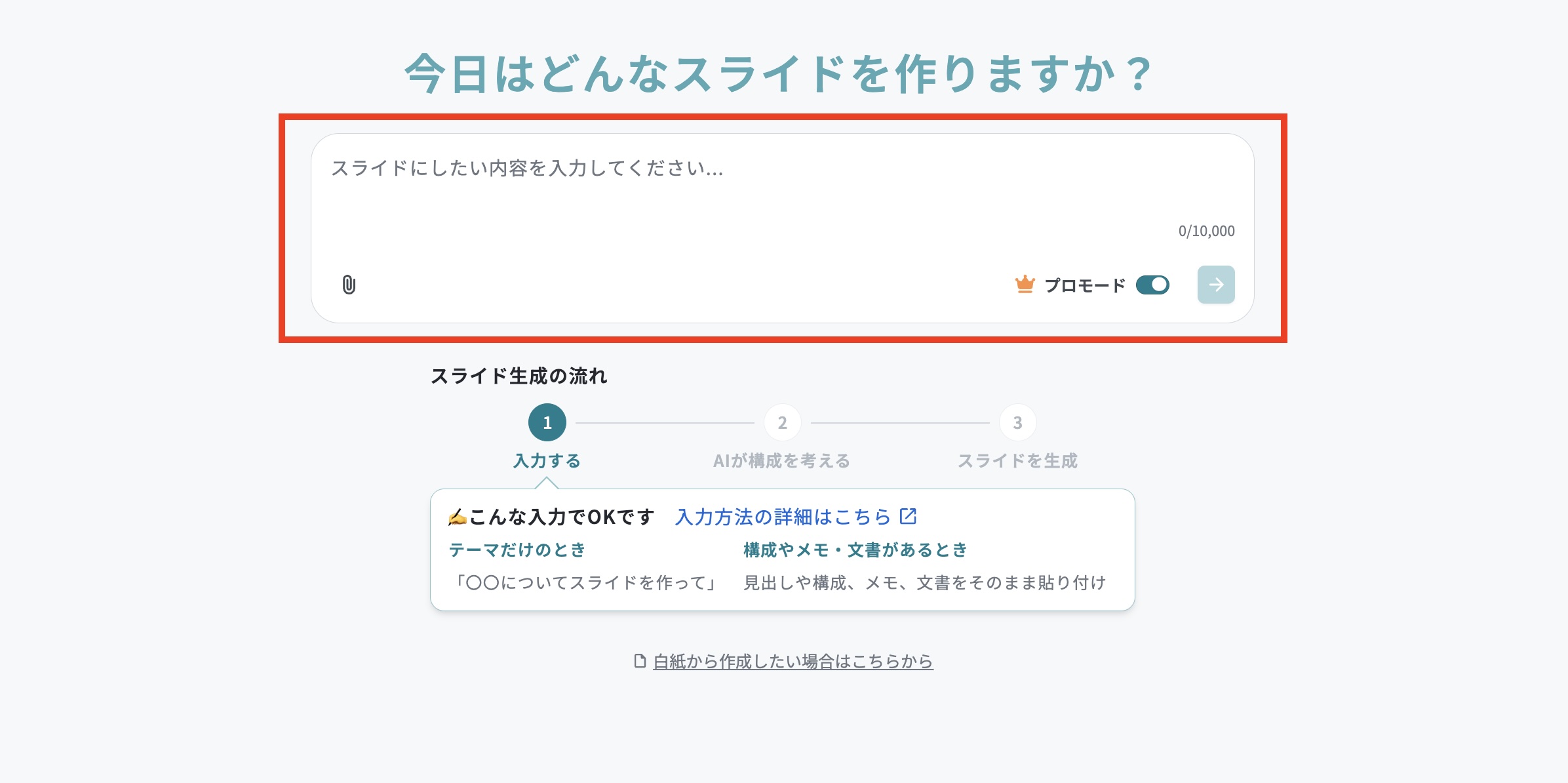
Task: Click the arrow submit button
Action: click(x=1216, y=285)
